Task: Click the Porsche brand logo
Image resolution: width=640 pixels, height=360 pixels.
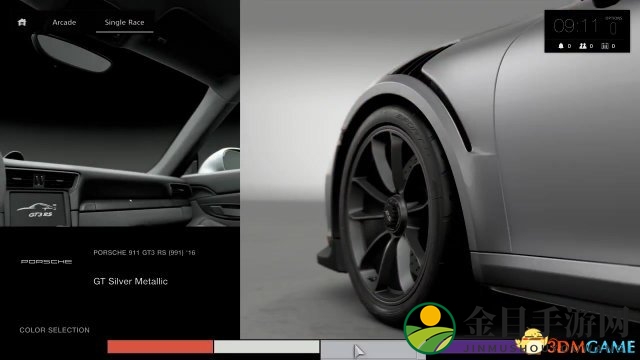Action: point(46,262)
